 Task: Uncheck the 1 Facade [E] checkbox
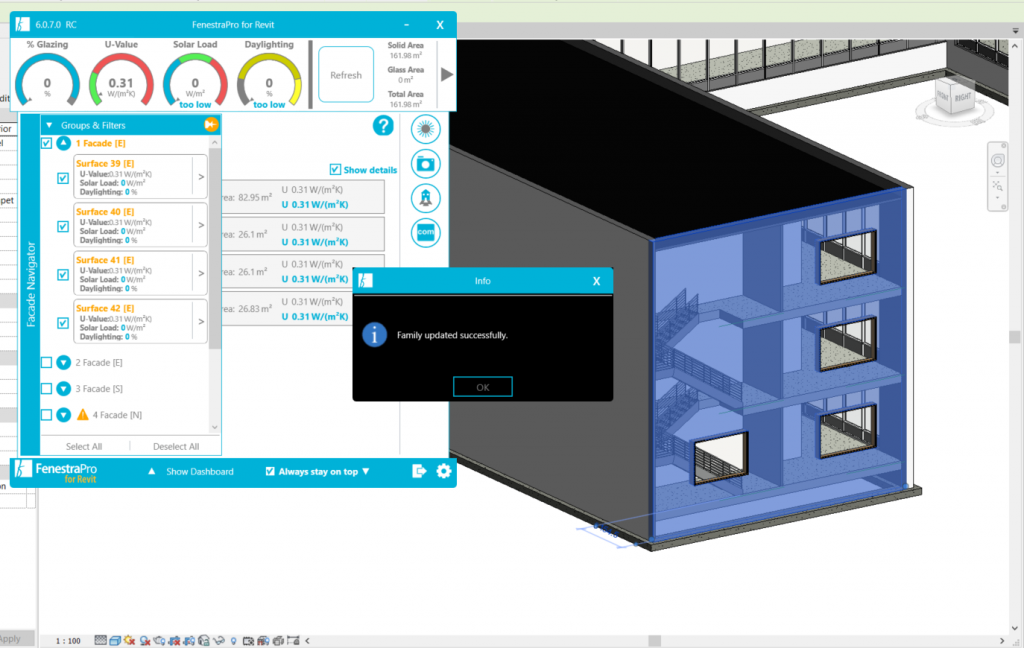pyautogui.click(x=46, y=143)
